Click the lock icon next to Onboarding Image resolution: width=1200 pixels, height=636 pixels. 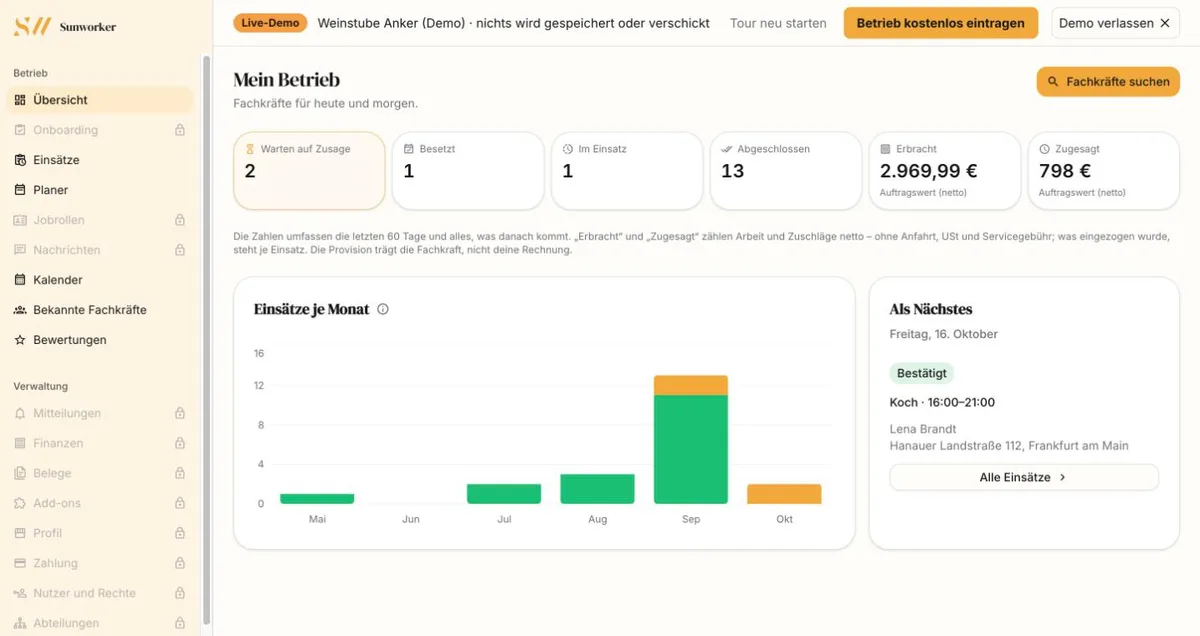[x=180, y=130]
